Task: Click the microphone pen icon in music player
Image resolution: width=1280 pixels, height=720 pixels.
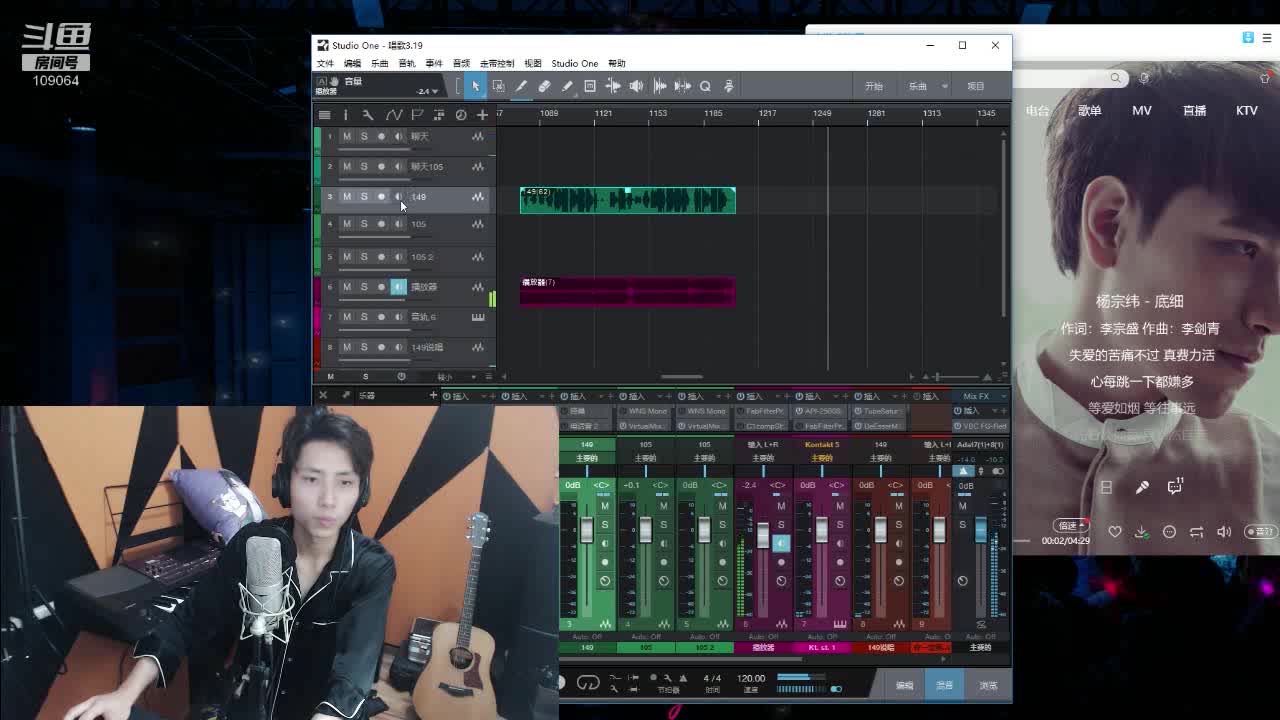Action: pos(1142,487)
